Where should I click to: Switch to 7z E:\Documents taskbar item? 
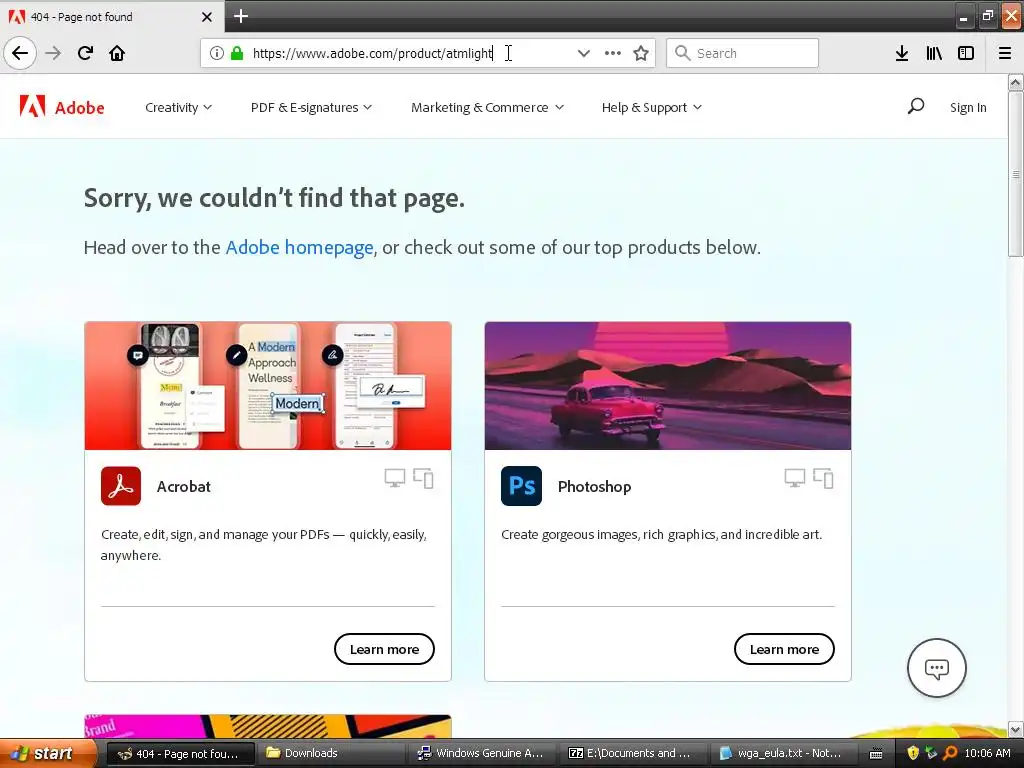pyautogui.click(x=635, y=753)
